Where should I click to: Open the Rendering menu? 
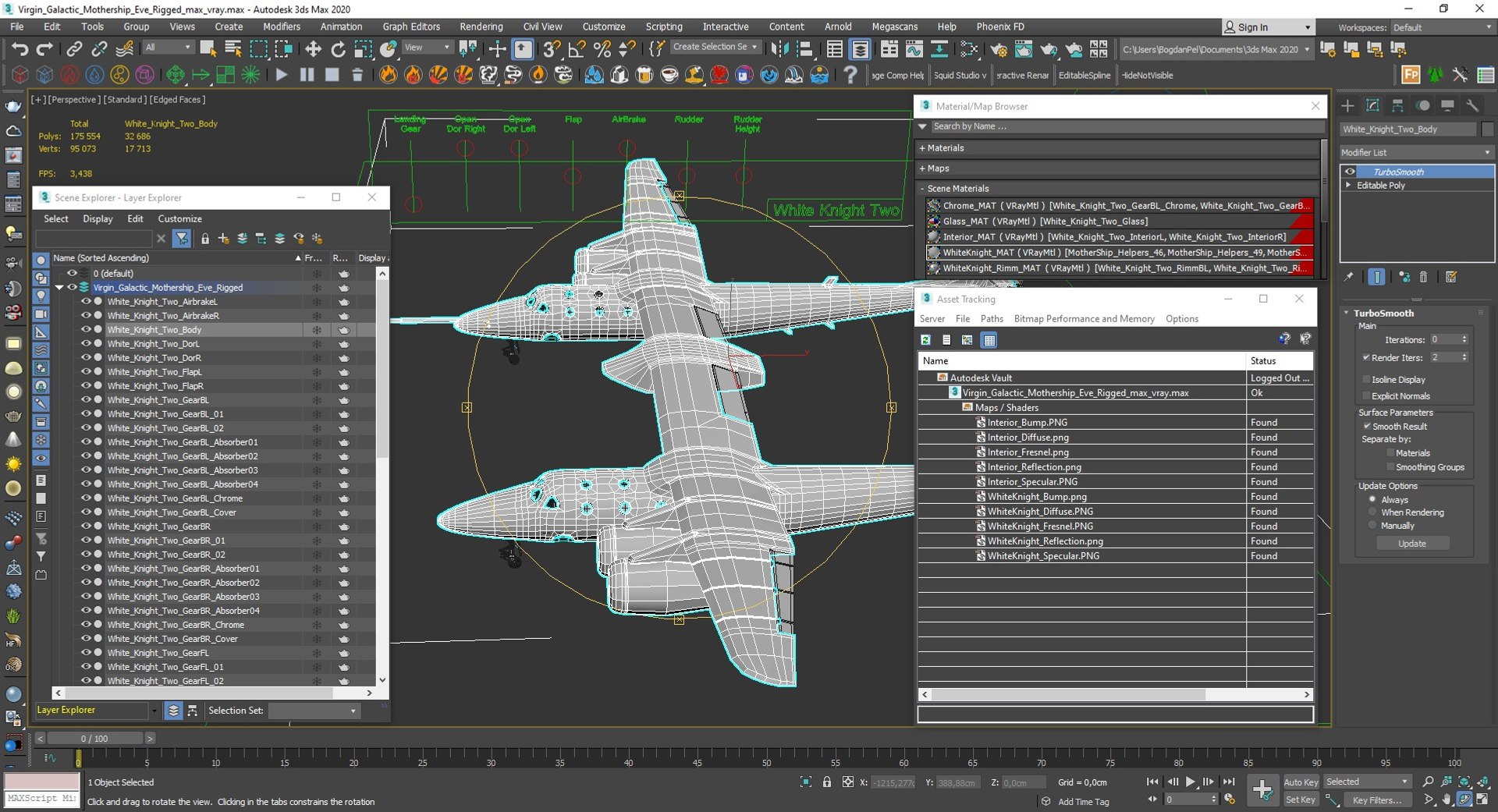tap(481, 27)
